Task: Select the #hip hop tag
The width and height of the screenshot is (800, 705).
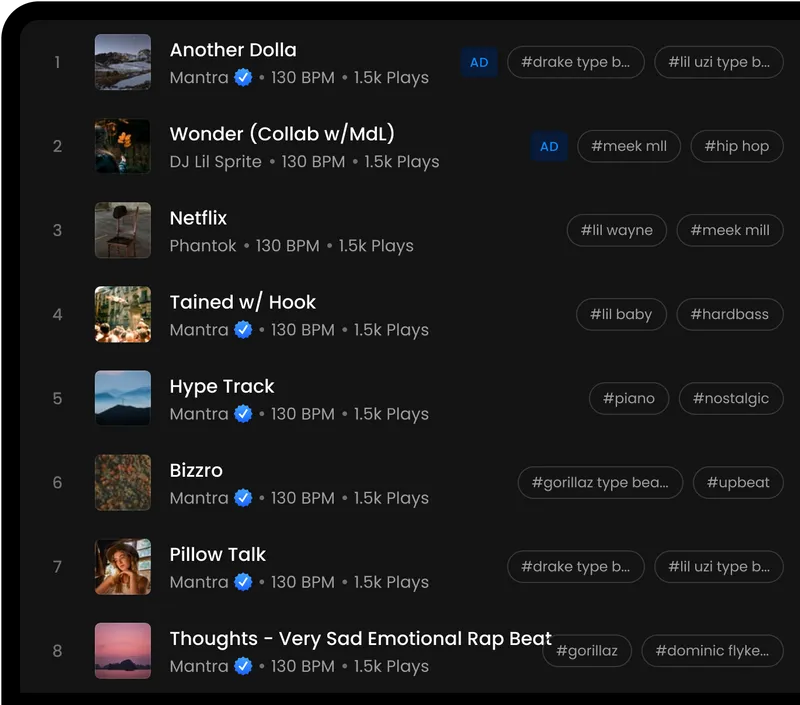Action: 736,146
